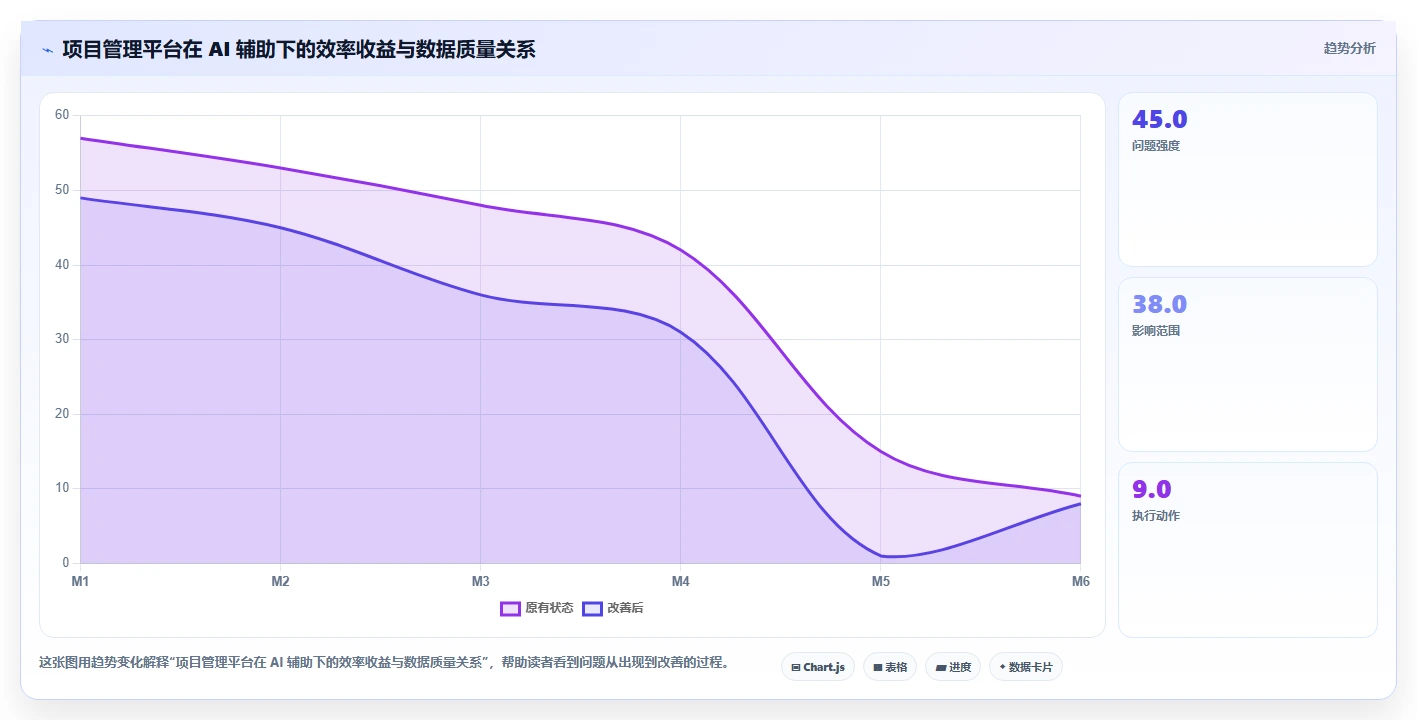
Task: Click the 45.0 metric value
Action: tap(1160, 120)
